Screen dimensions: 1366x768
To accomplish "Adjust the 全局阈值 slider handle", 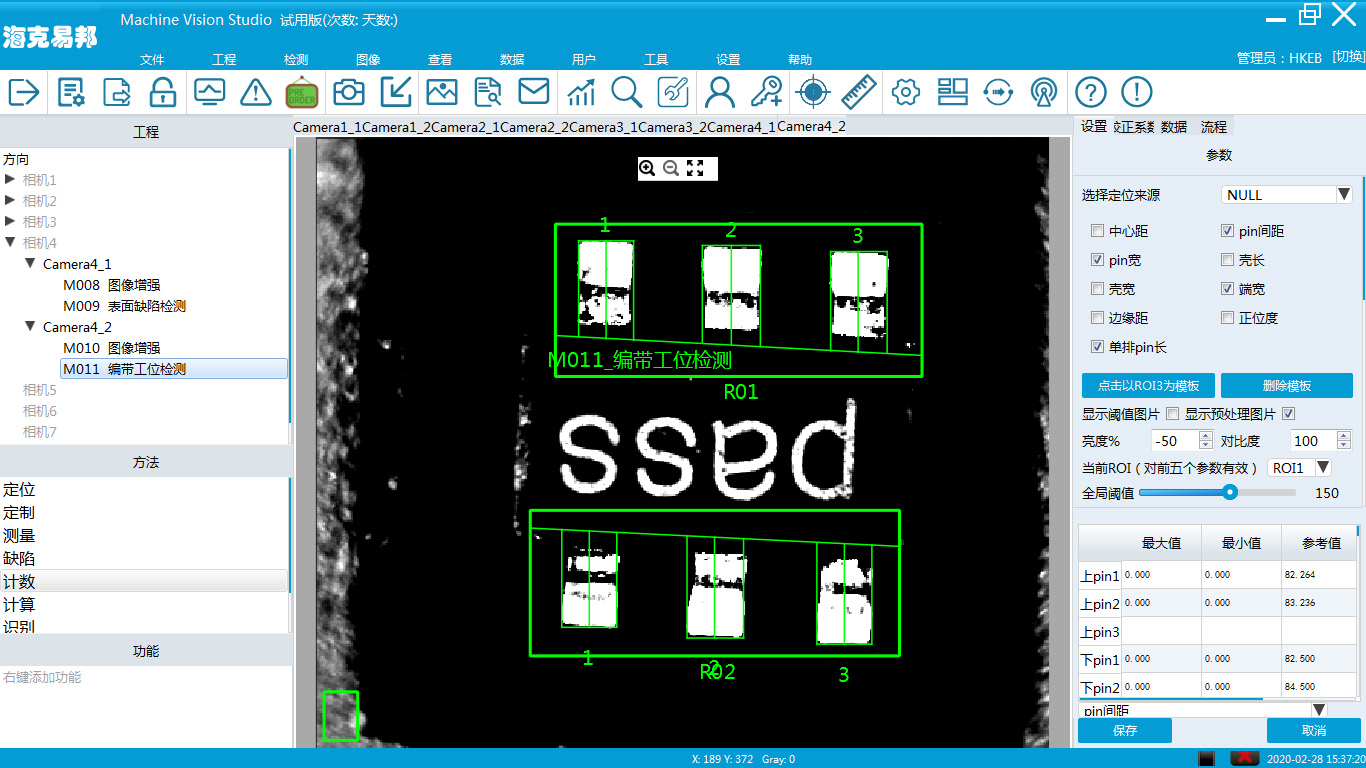I will pos(1230,492).
